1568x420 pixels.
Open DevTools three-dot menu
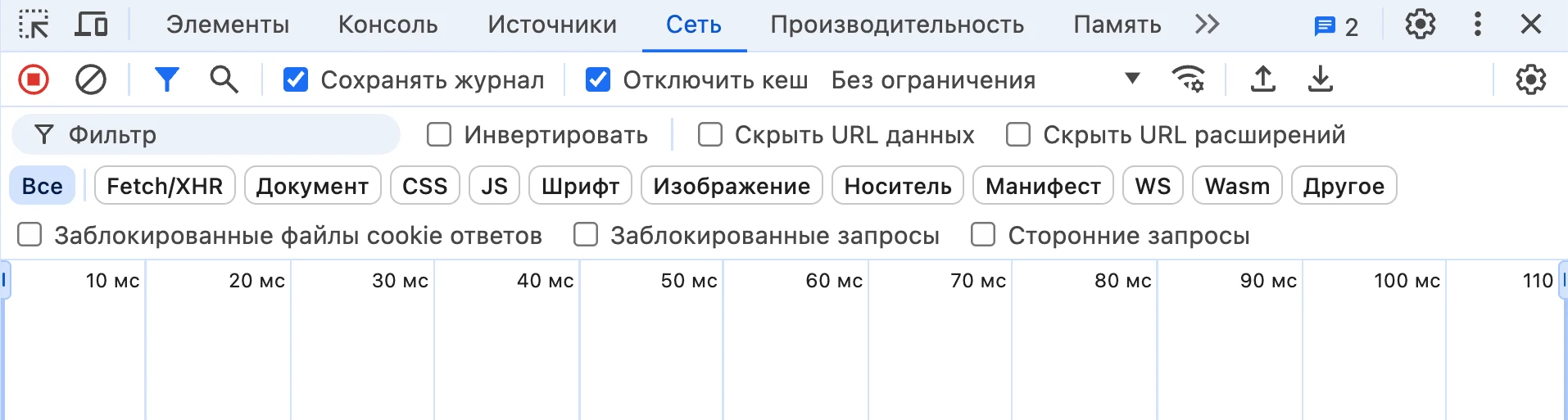coord(1478,25)
